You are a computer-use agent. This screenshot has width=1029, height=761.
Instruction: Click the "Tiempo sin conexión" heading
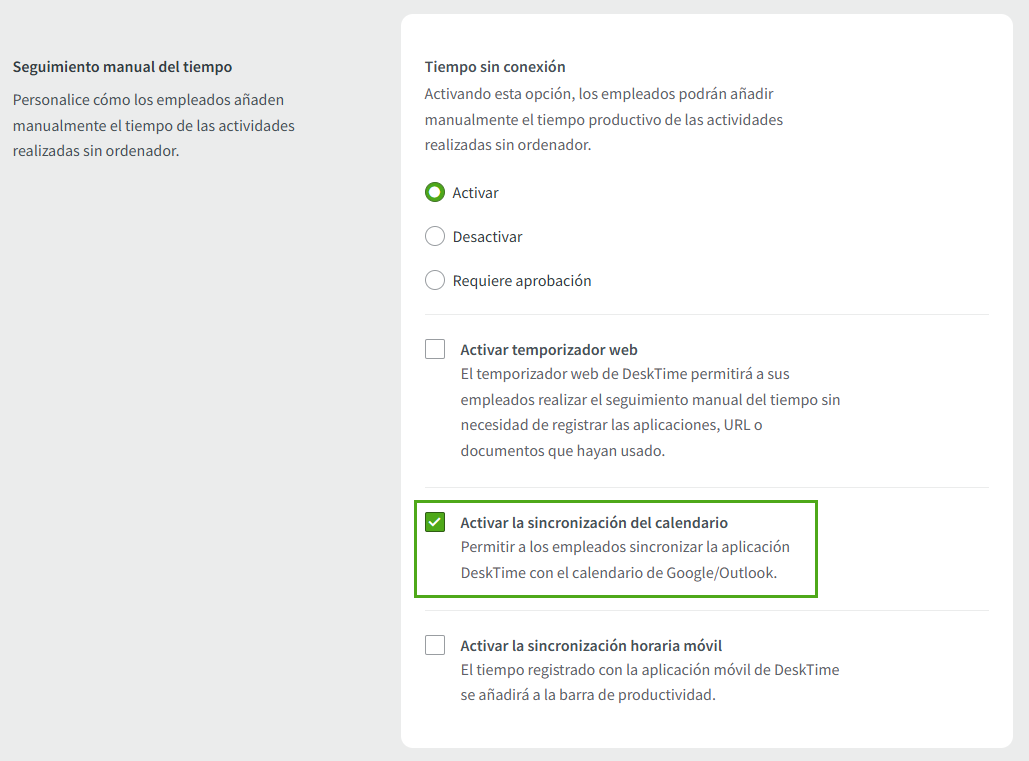(x=495, y=66)
